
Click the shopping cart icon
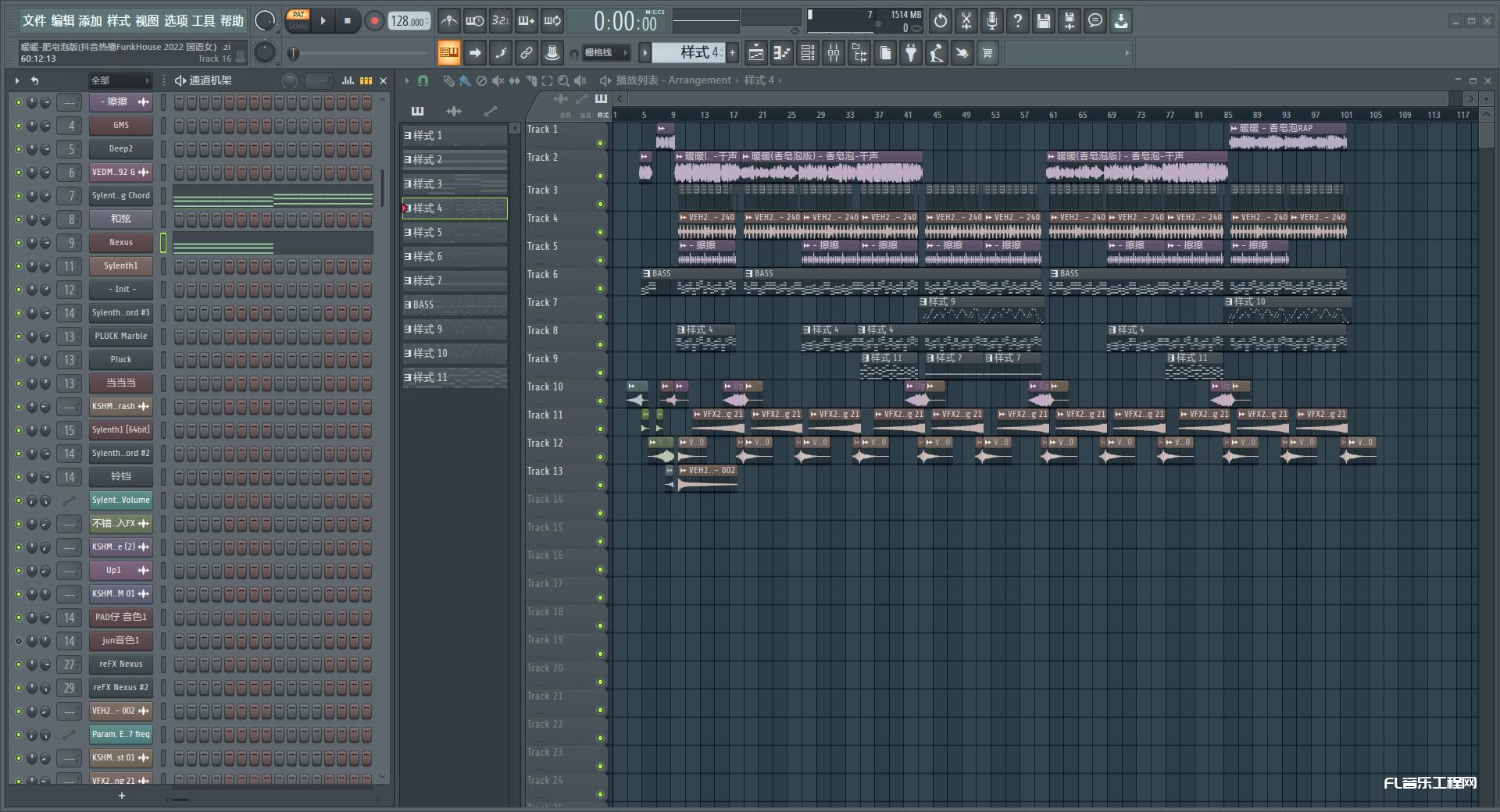(988, 53)
